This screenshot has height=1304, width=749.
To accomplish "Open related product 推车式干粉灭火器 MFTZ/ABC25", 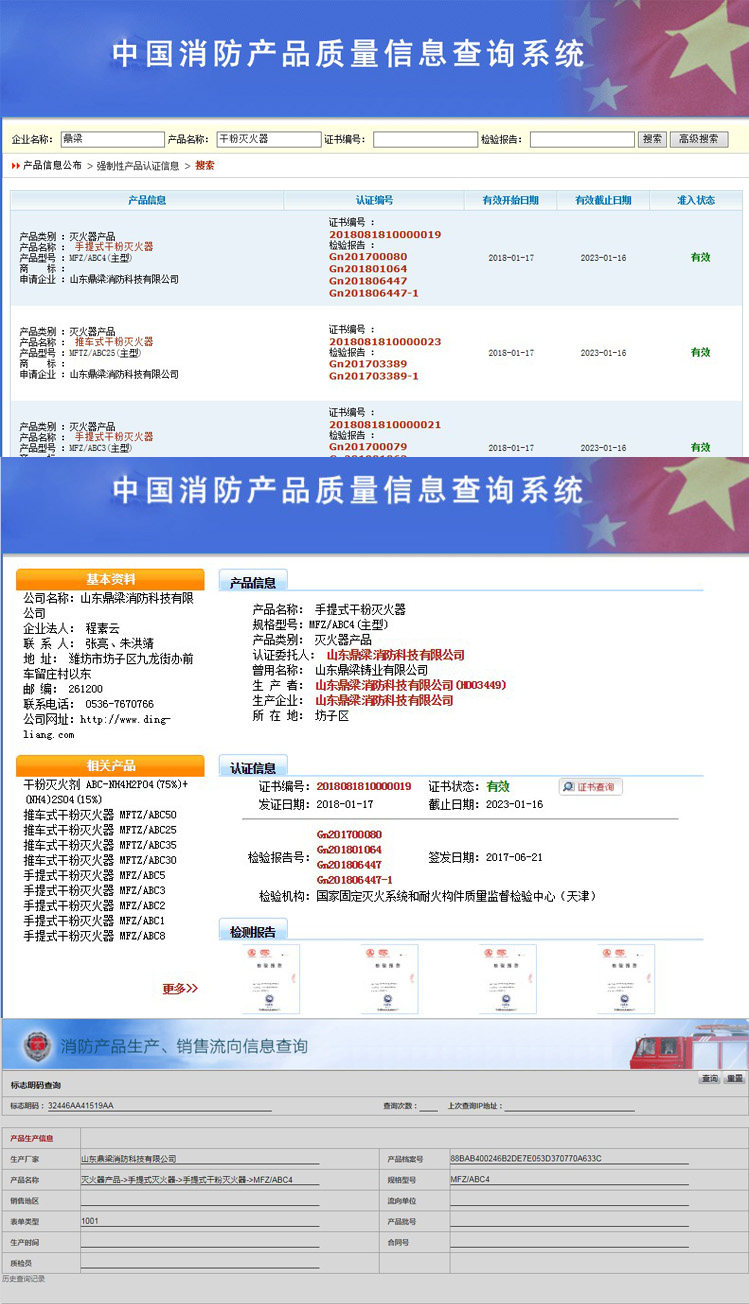I will tap(100, 830).
